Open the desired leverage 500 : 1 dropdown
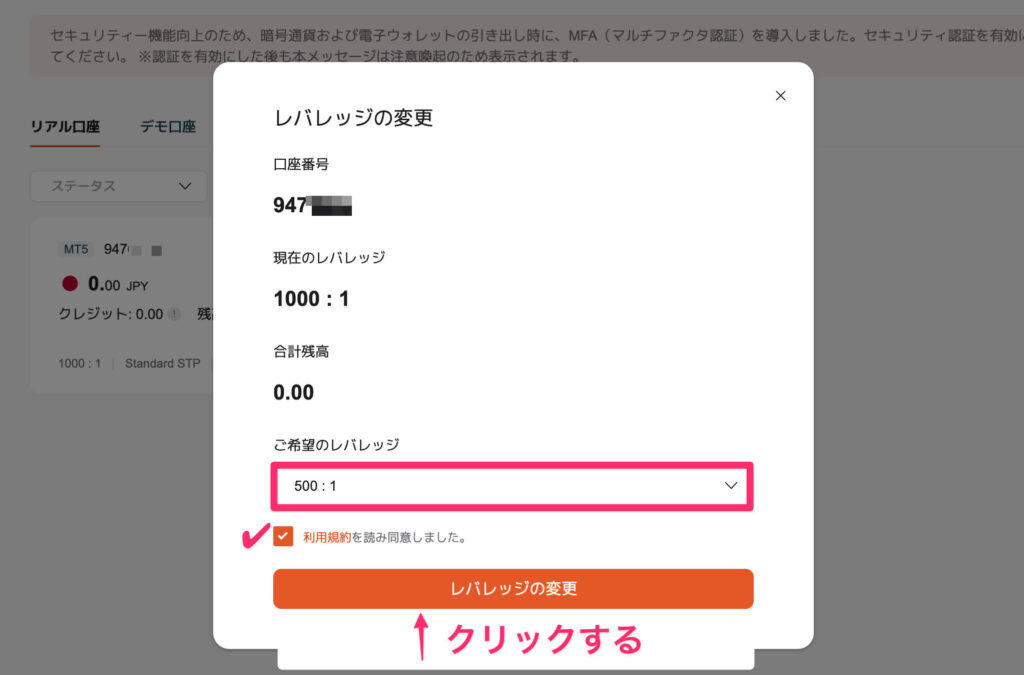The width and height of the screenshot is (1024, 675). [x=512, y=486]
